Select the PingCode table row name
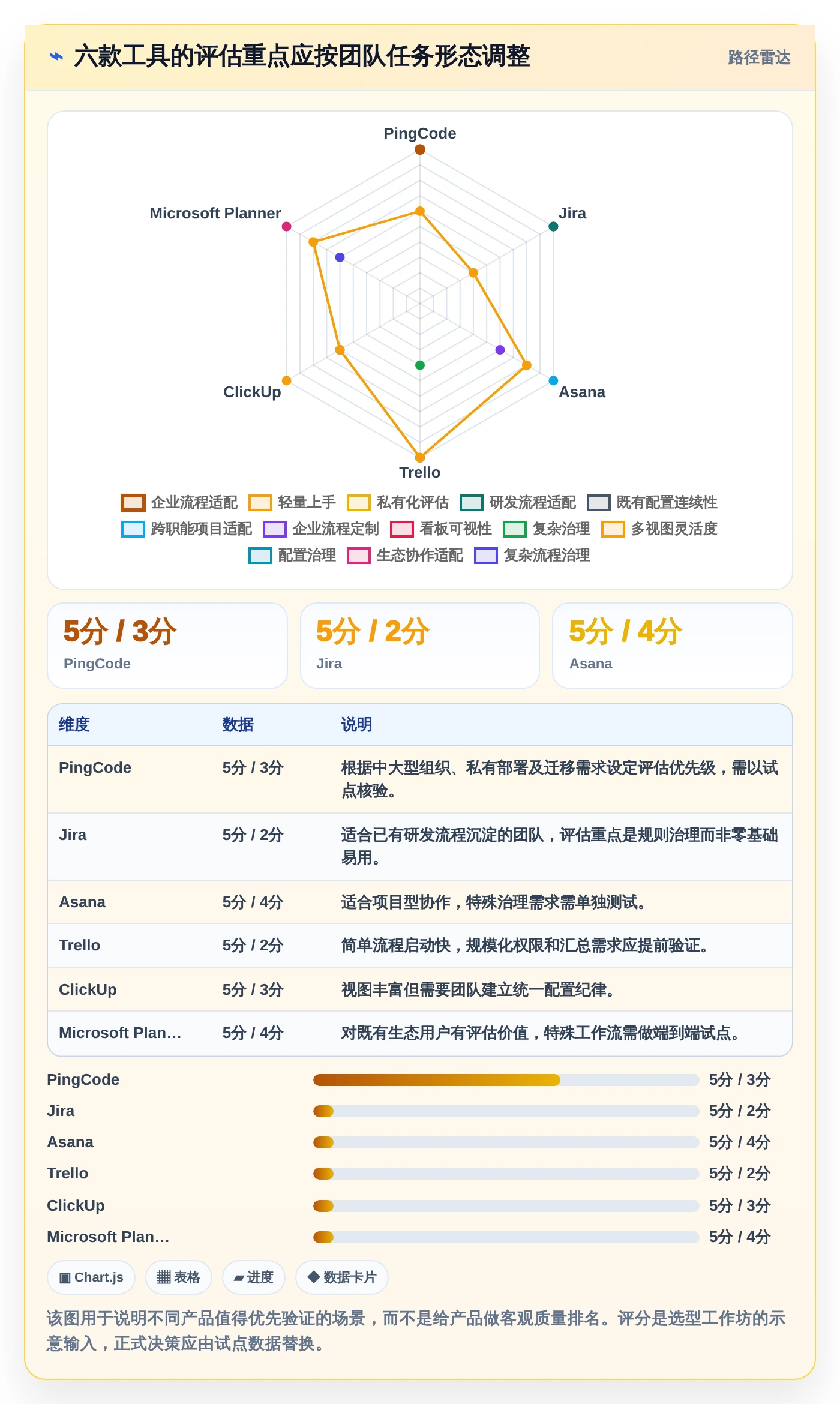The width and height of the screenshot is (840, 1404). [x=95, y=767]
